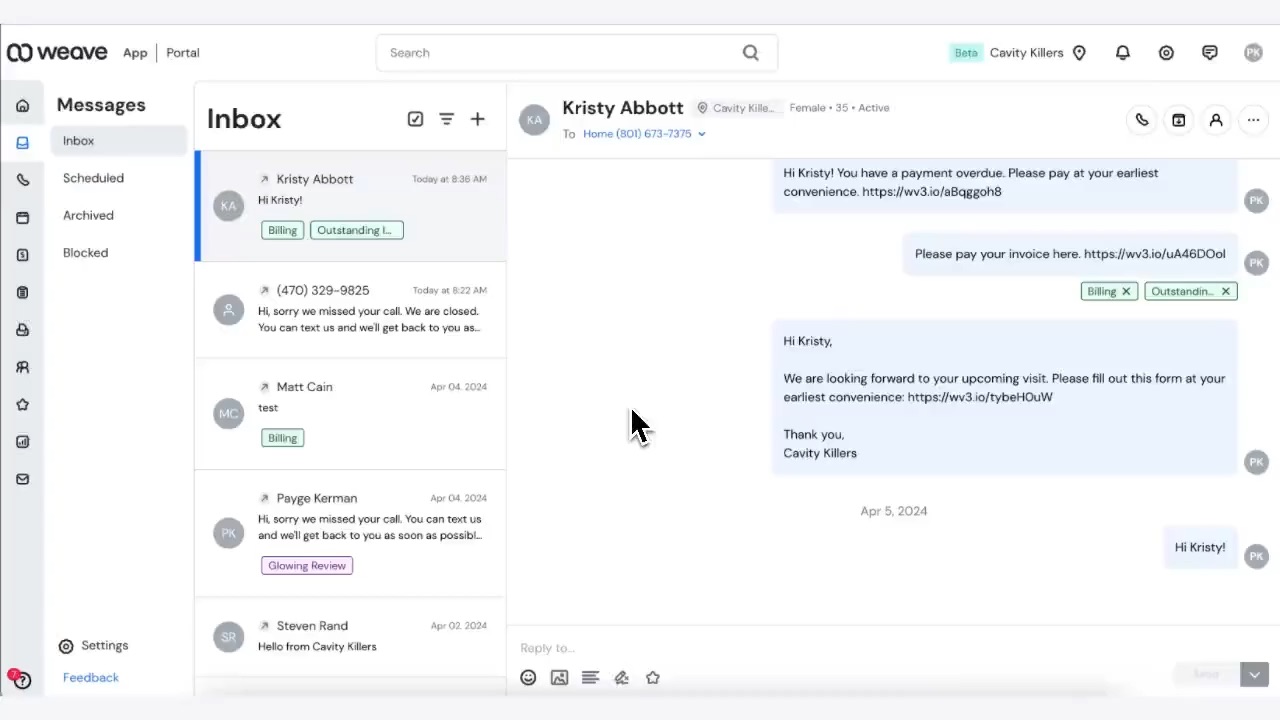Click the star review icon in reply toolbar
Image resolution: width=1280 pixels, height=720 pixels.
653,678
